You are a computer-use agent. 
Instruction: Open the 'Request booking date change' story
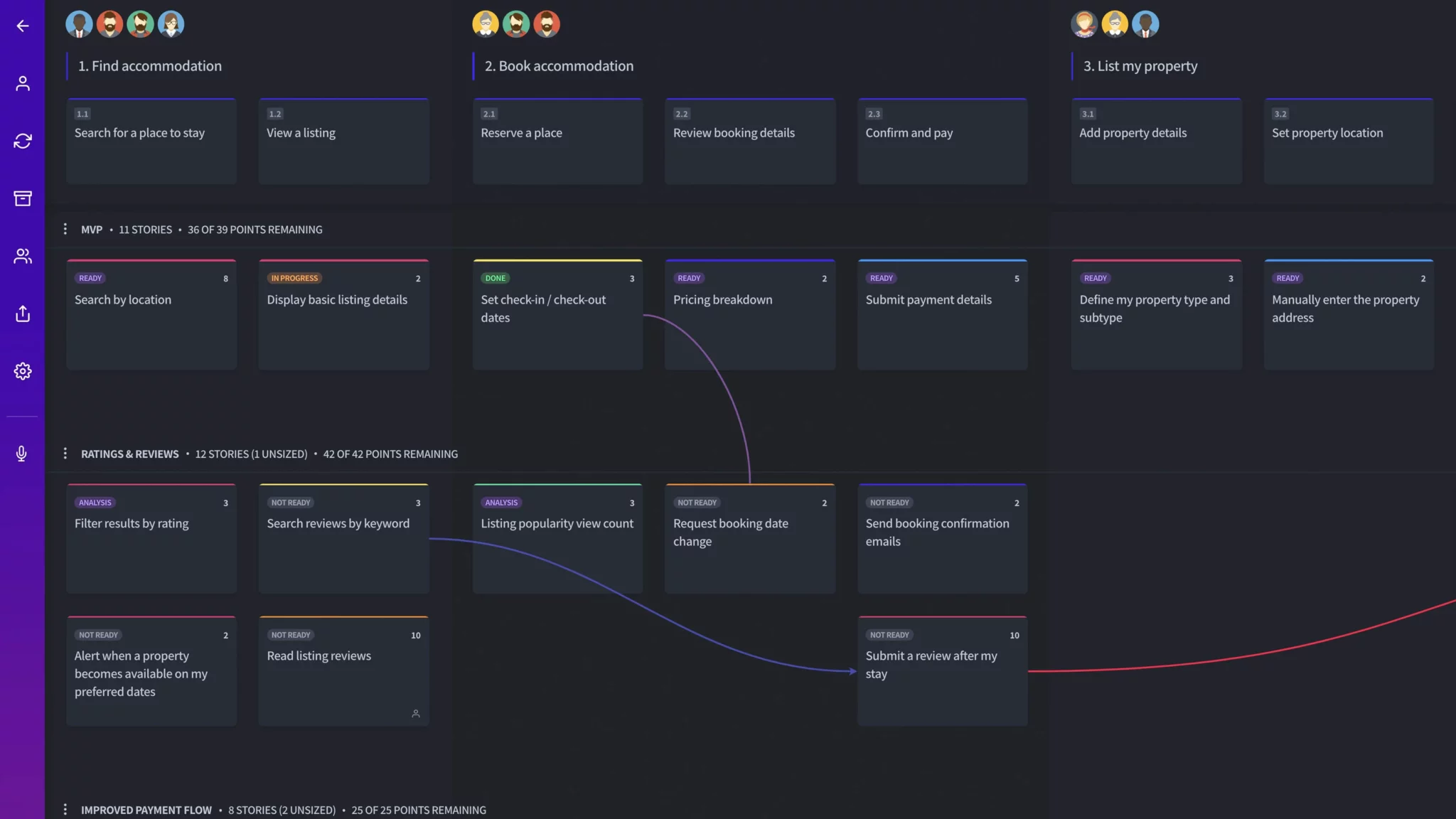[x=750, y=539]
